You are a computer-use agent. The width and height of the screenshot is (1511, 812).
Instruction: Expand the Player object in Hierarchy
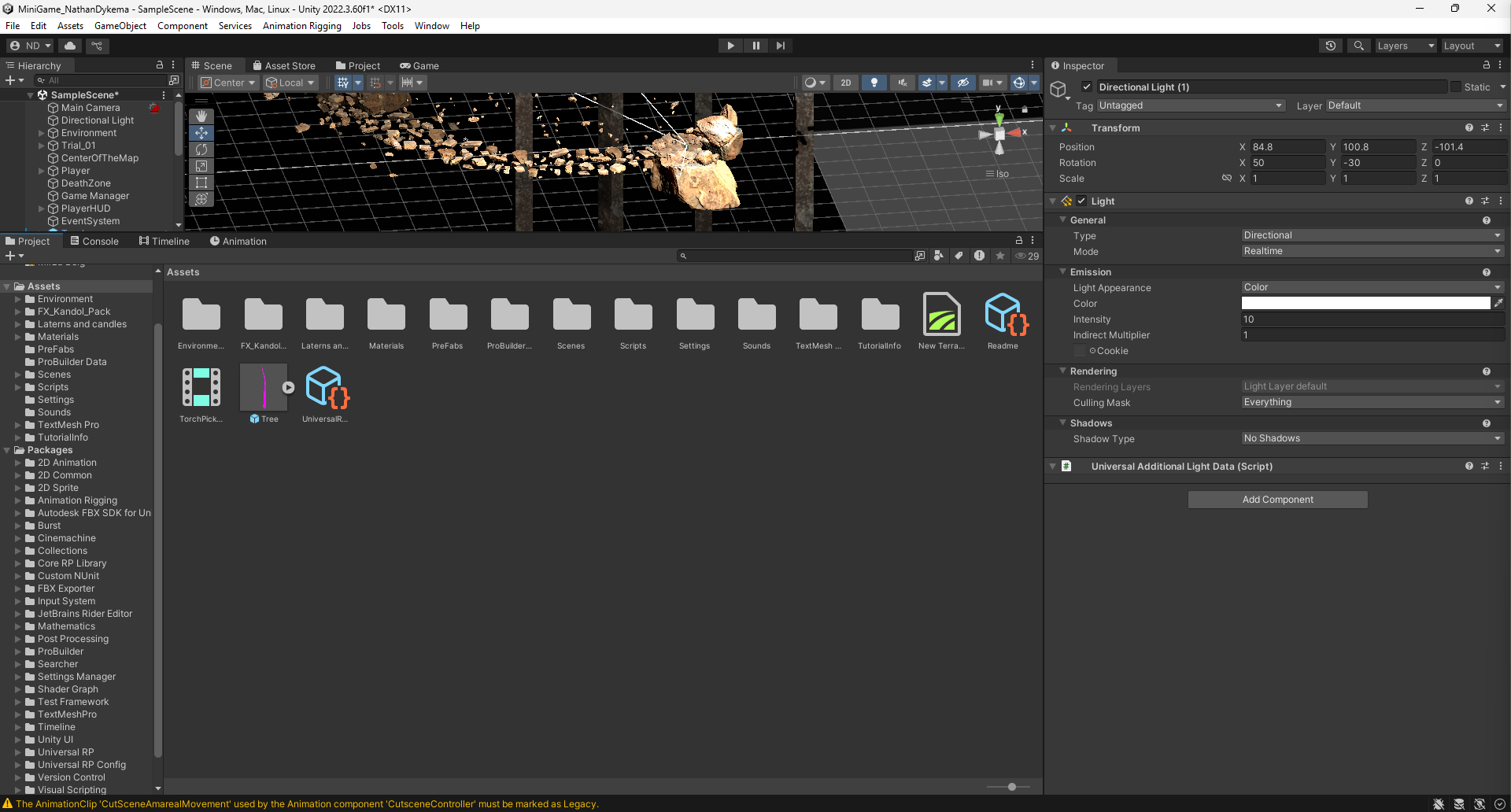(x=42, y=170)
